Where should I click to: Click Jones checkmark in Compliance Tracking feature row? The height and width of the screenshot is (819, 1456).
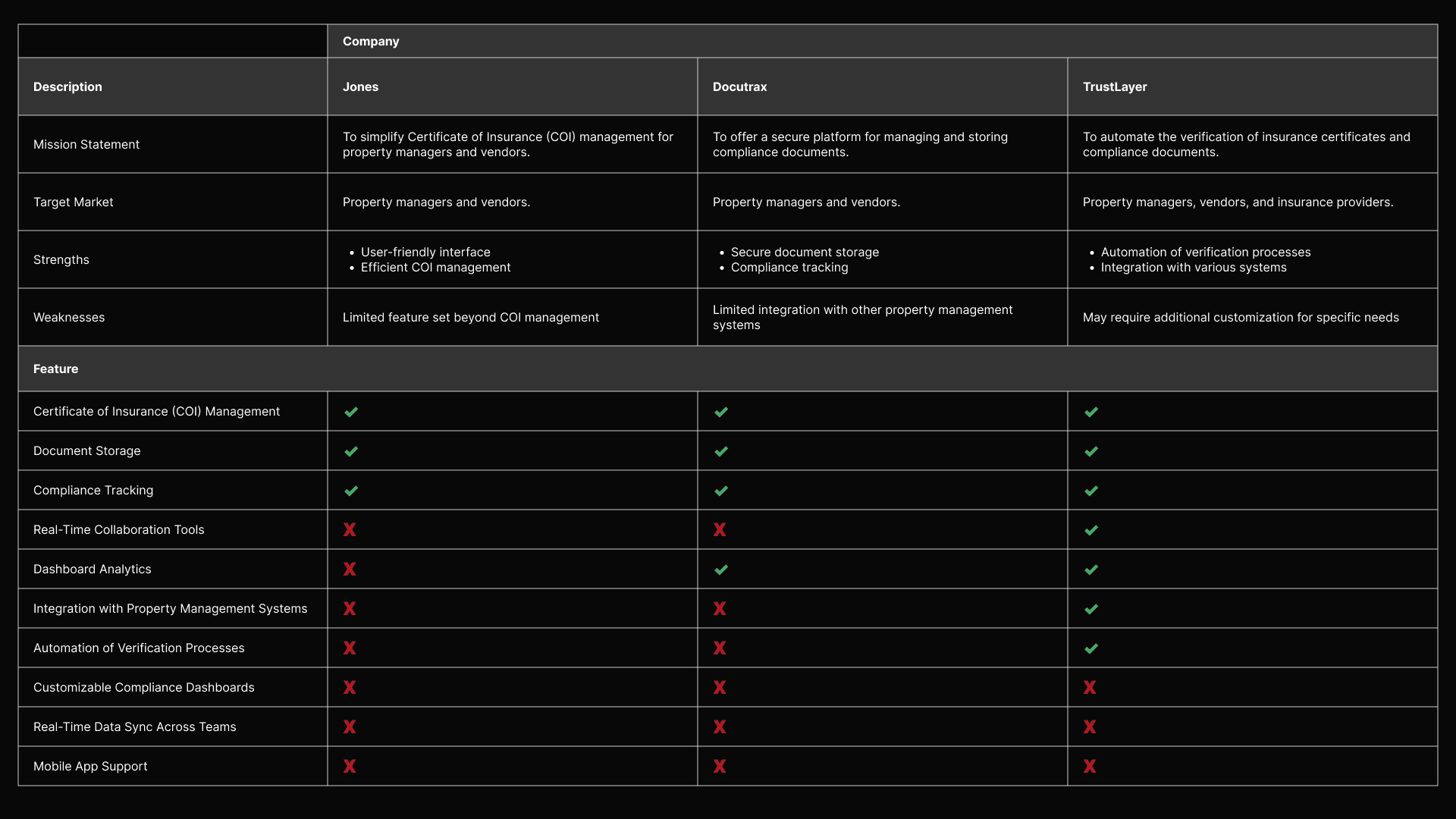(351, 491)
